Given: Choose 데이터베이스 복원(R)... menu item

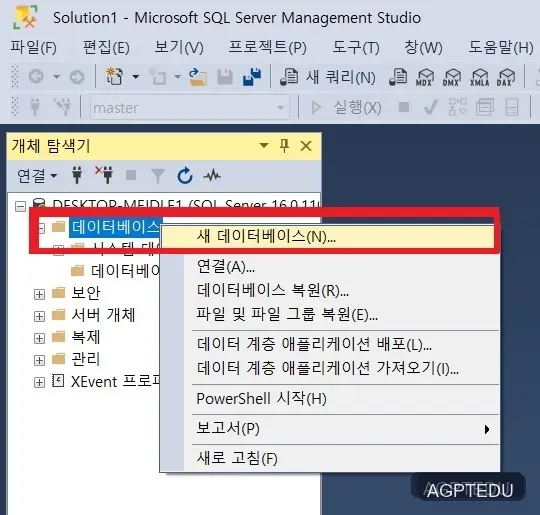Looking at the screenshot, I should pos(330,290).
